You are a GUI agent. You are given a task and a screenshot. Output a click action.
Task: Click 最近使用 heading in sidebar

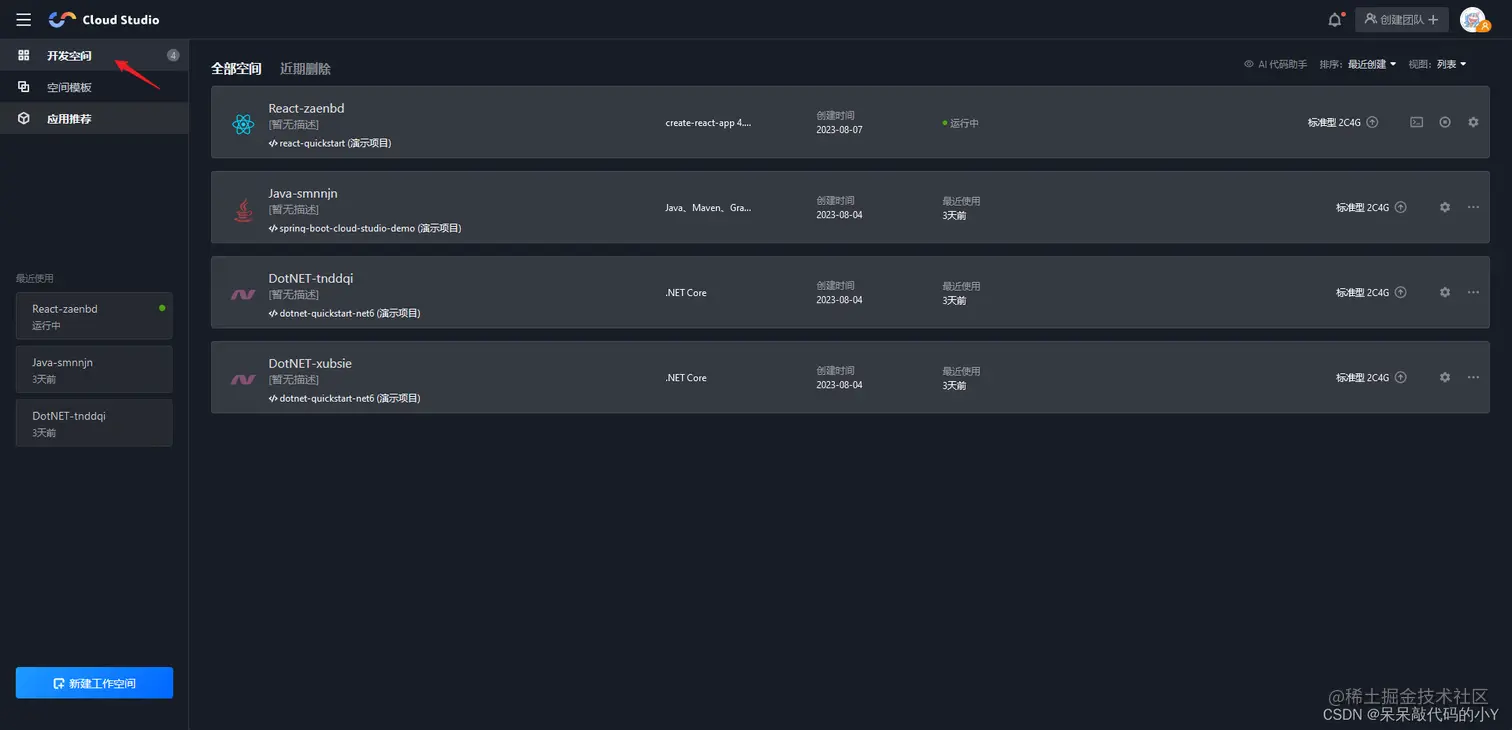click(35, 278)
